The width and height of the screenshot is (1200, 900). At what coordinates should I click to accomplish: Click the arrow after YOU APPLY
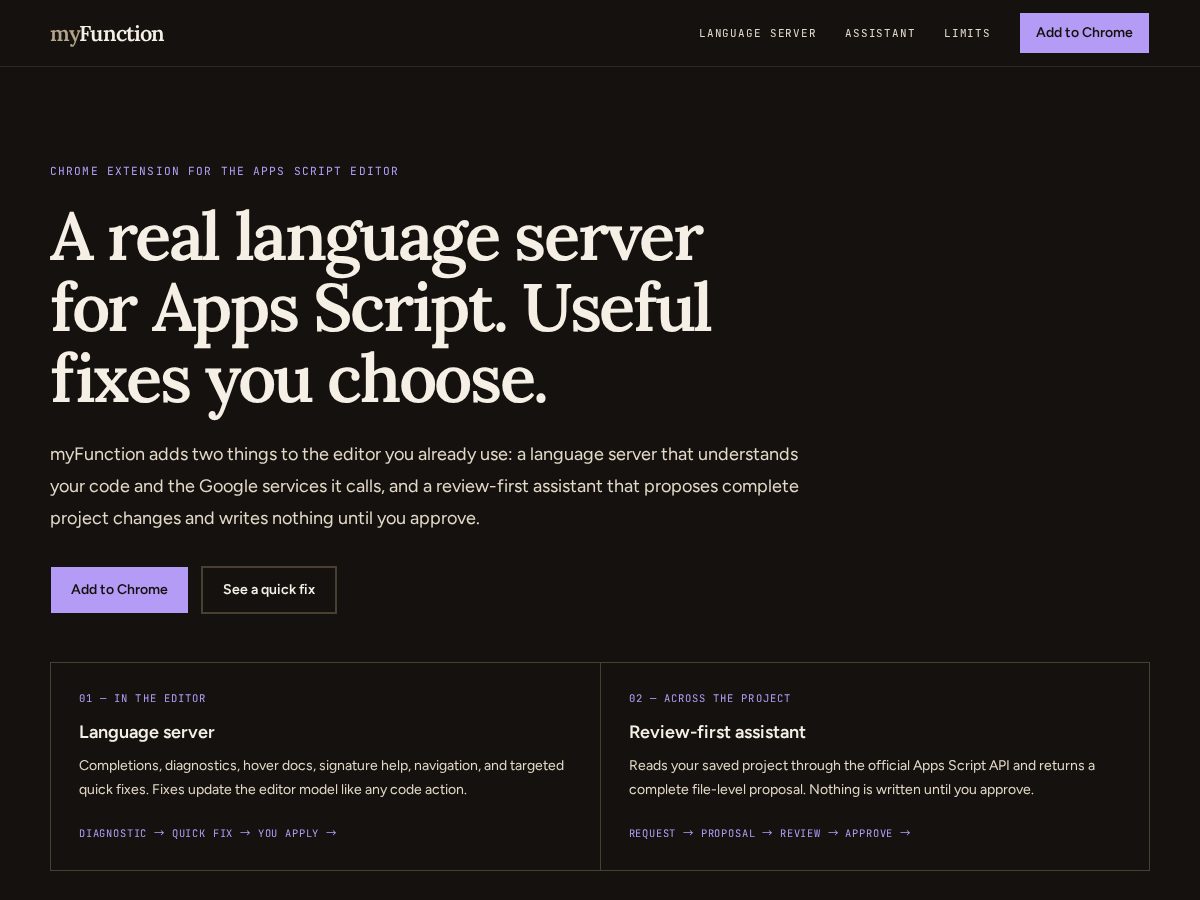pos(332,833)
